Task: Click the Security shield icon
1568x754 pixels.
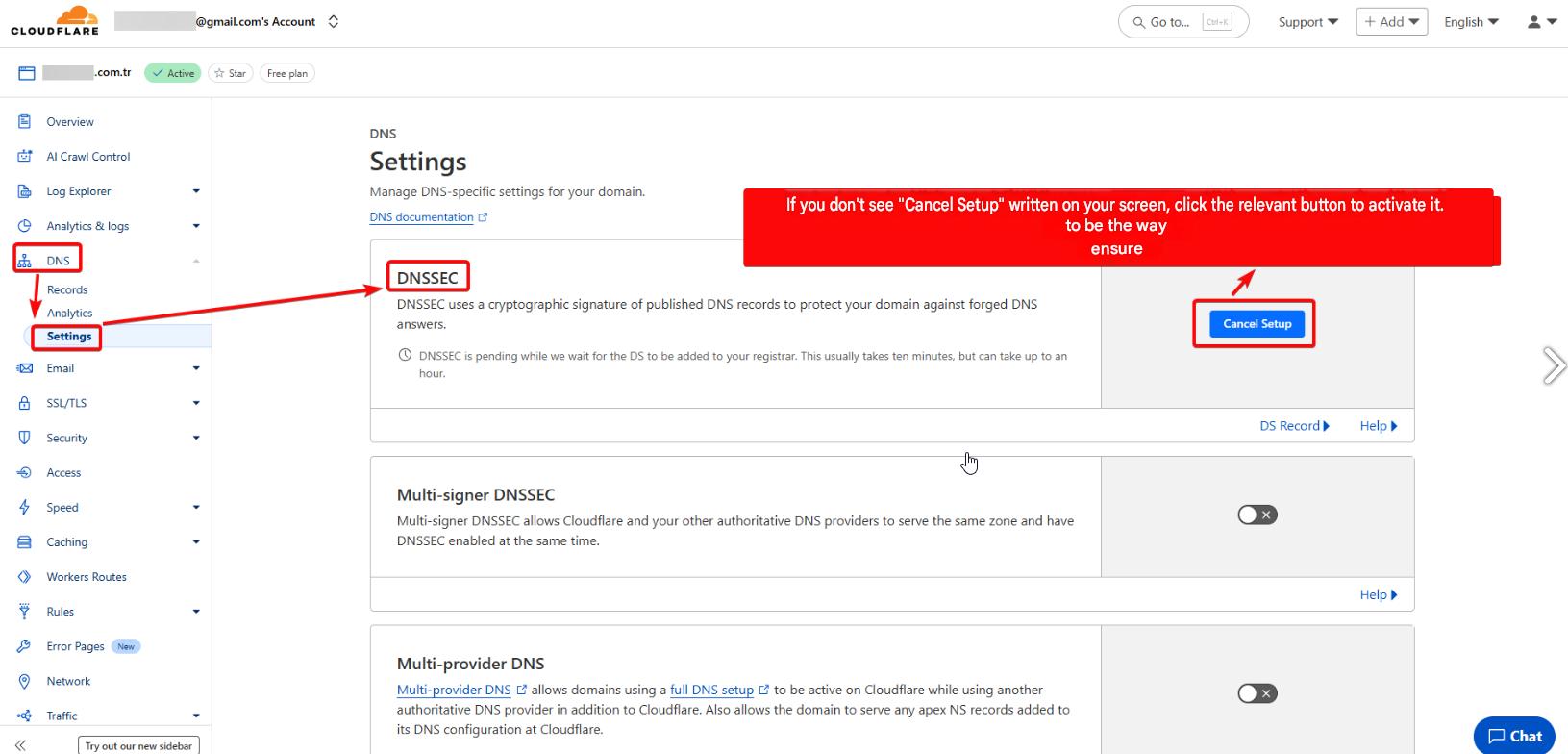Action: (25, 438)
